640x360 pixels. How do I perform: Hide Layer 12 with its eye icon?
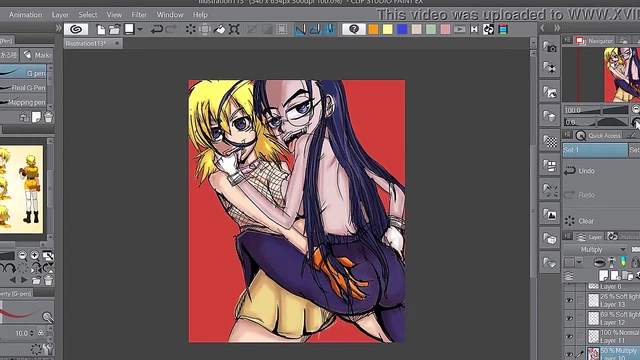click(x=569, y=319)
